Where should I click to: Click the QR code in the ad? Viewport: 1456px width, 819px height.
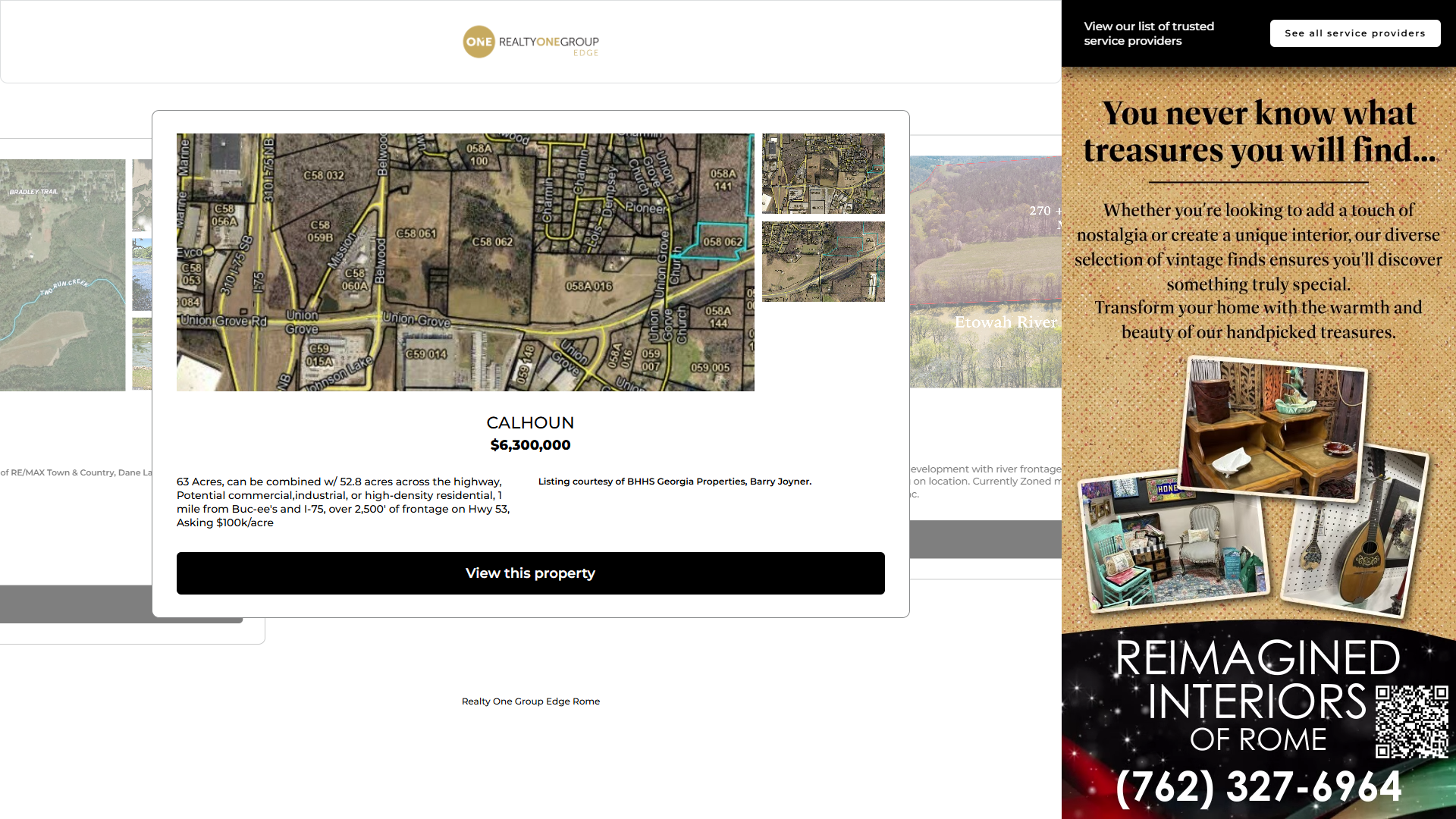point(1411,721)
